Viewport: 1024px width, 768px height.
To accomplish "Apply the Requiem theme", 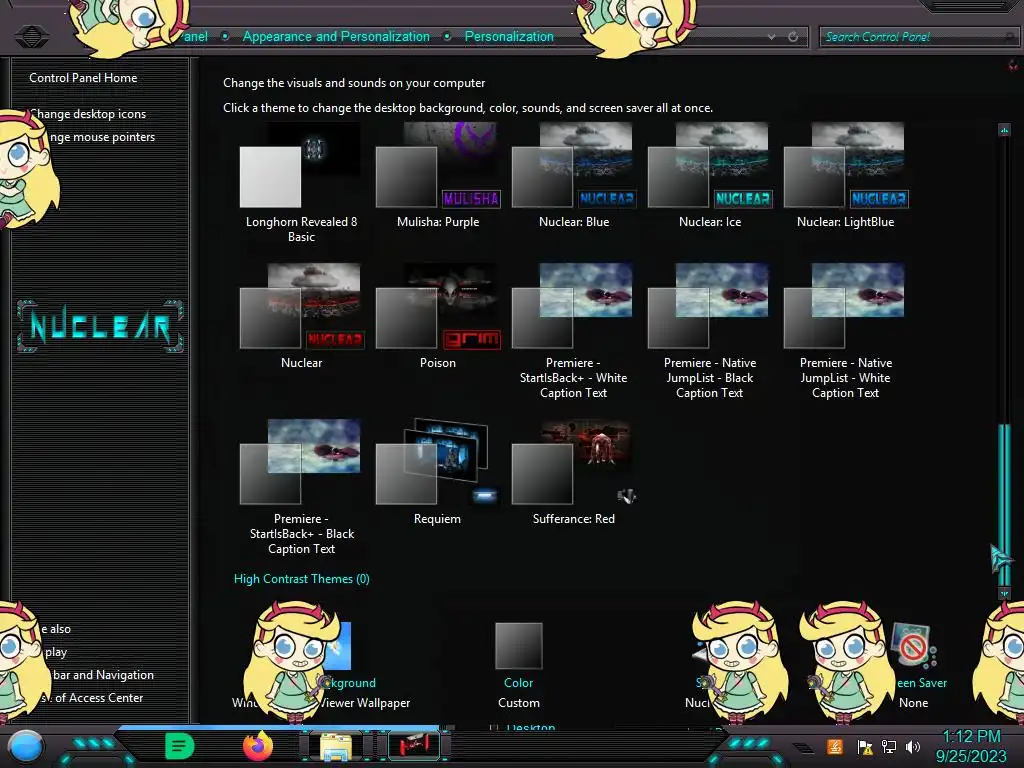I will [x=438, y=473].
